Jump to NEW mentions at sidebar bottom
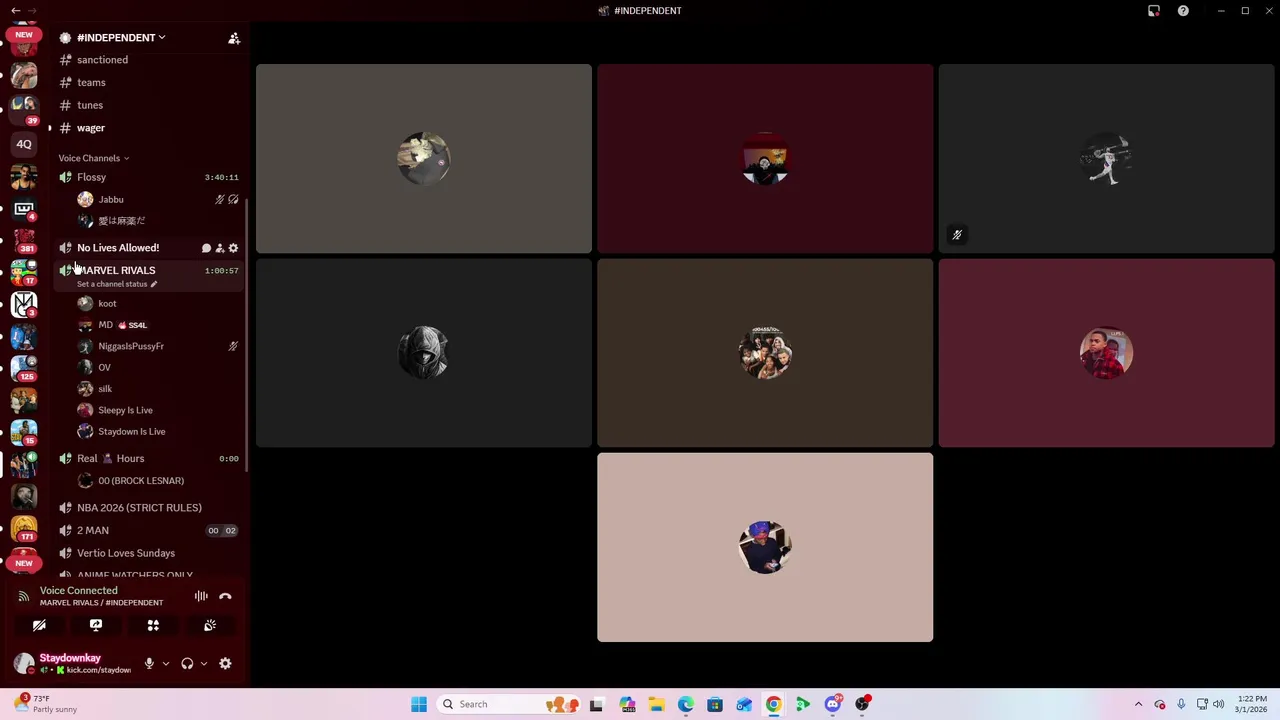Viewport: 1280px width, 720px height. [24, 563]
